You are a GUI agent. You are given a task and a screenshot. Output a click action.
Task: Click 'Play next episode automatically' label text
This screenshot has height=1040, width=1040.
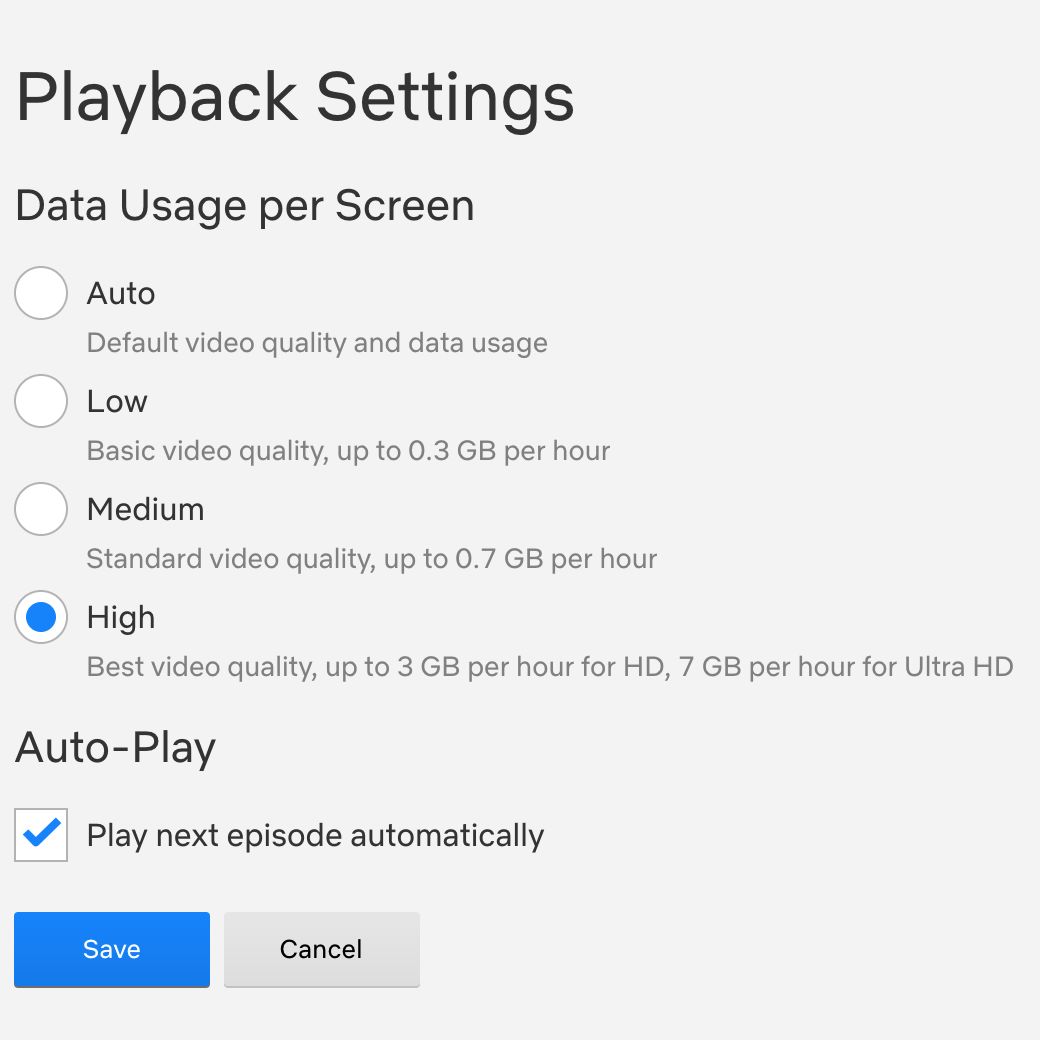[x=315, y=835]
